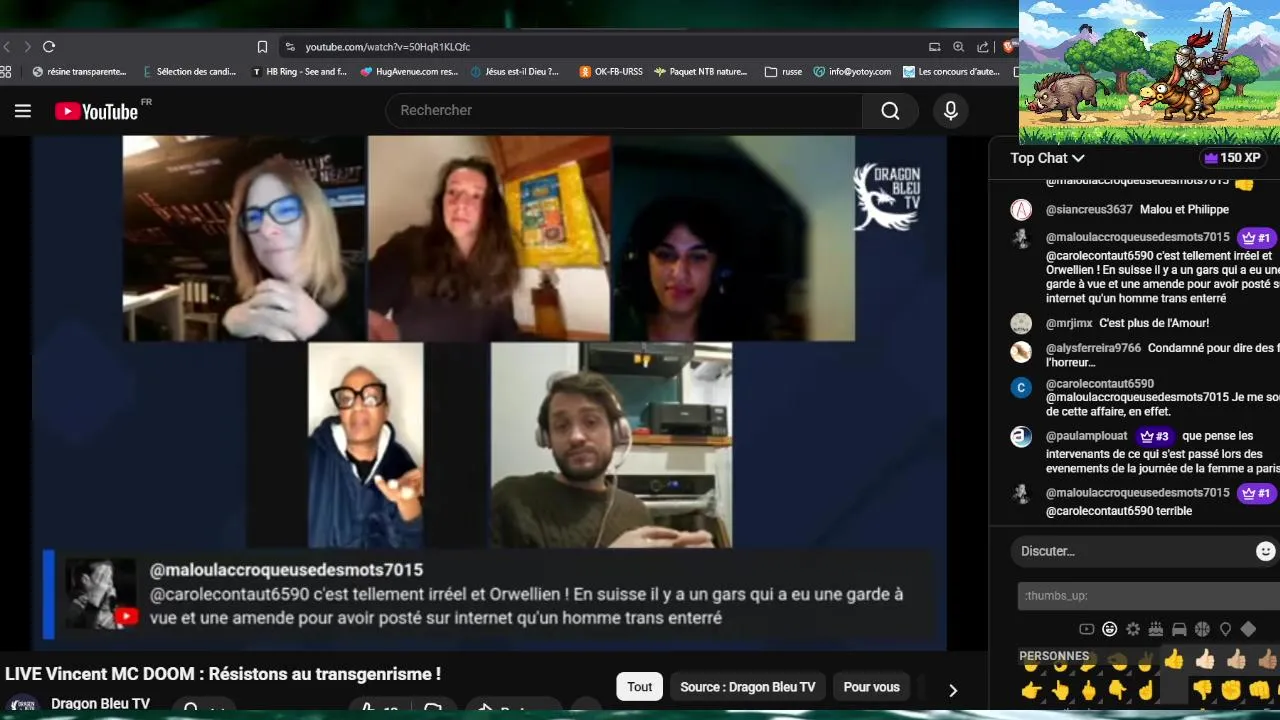The width and height of the screenshot is (1280, 720).
Task: Insert the thumbs down emoji
Action: tap(1202, 690)
